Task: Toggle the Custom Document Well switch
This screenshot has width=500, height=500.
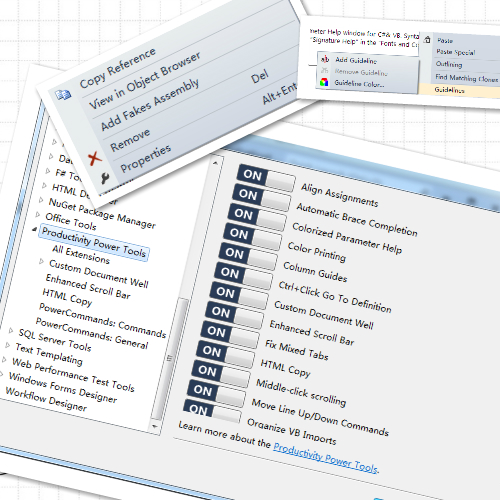Action: click(x=240, y=295)
